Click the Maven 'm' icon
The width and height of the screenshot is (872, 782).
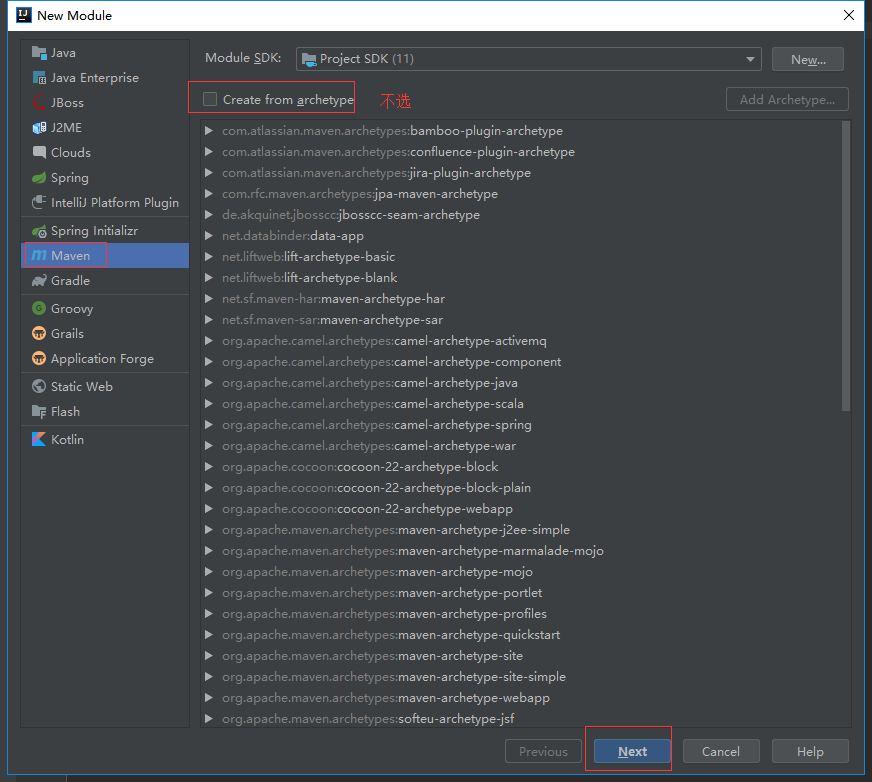pyautogui.click(x=39, y=255)
